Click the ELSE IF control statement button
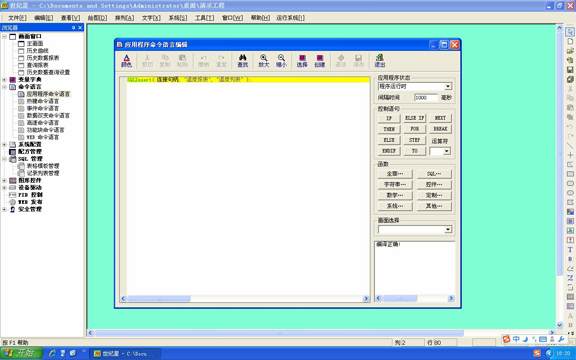The height and width of the screenshot is (360, 576). click(414, 118)
